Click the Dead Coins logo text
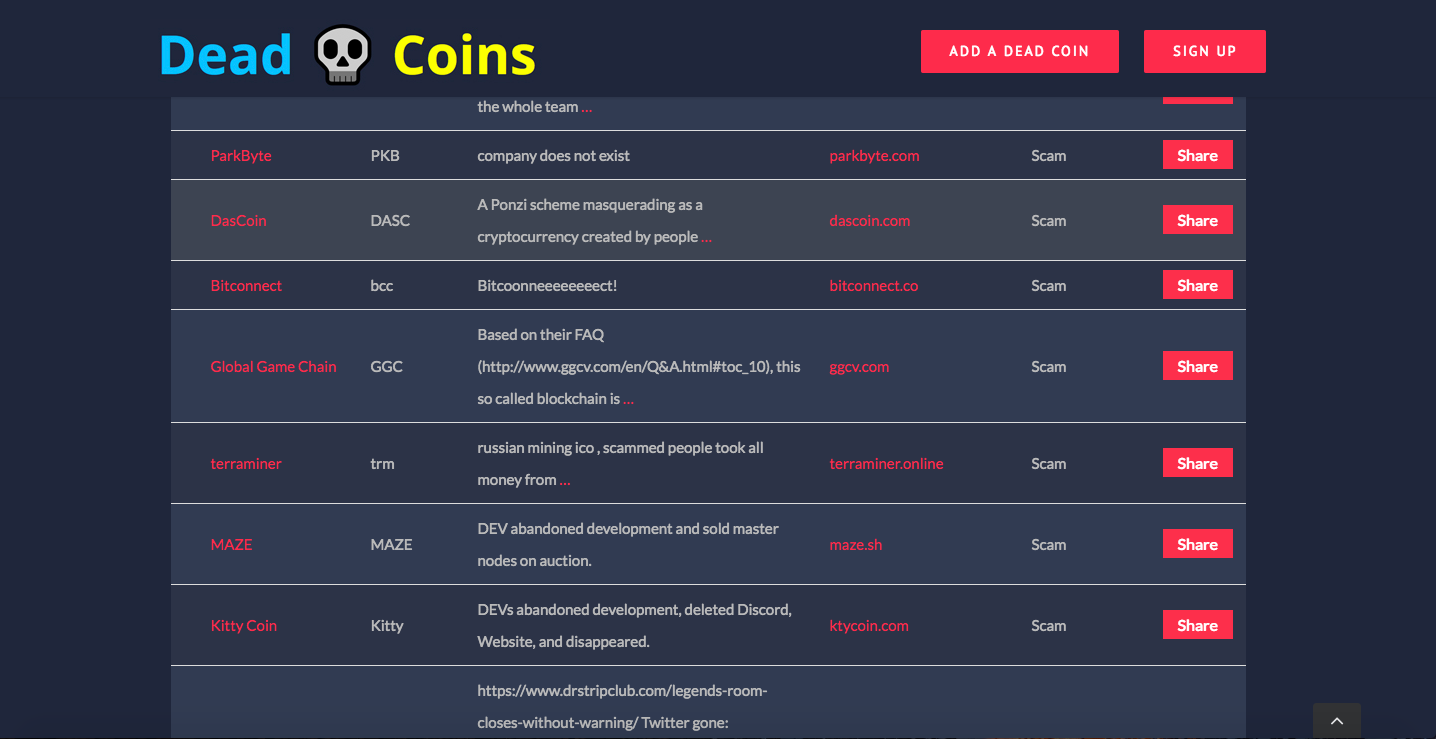Viewport: 1436px width, 739px height. point(348,54)
